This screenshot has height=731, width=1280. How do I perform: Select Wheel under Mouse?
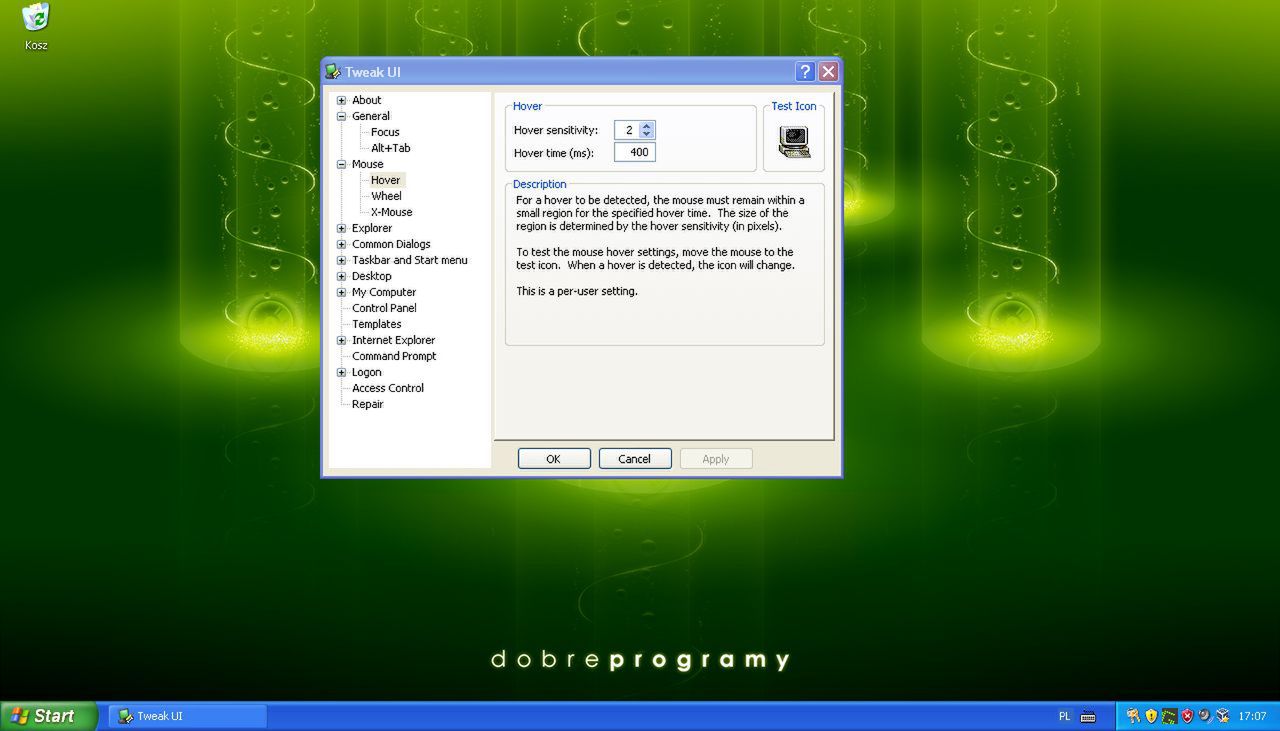click(387, 196)
